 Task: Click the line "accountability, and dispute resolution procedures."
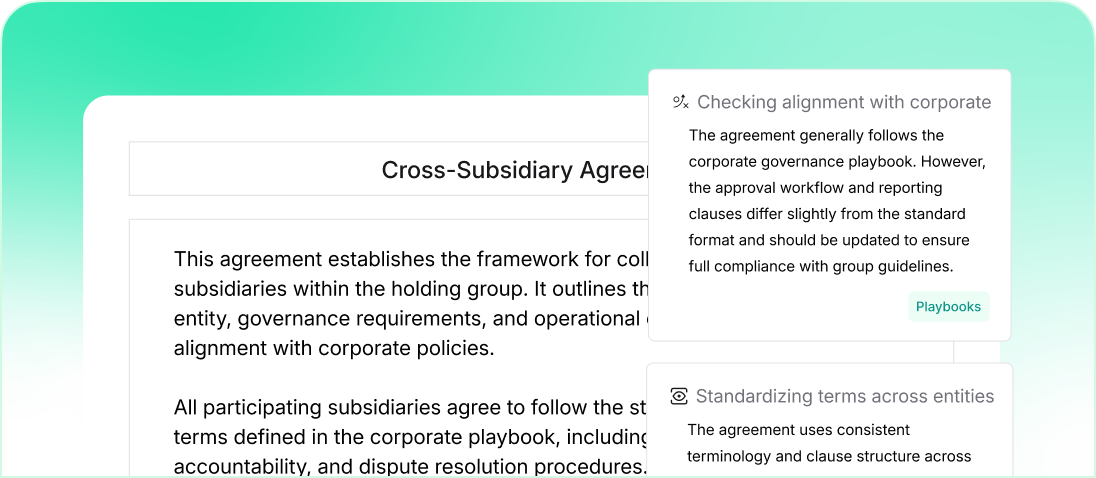coord(410,466)
